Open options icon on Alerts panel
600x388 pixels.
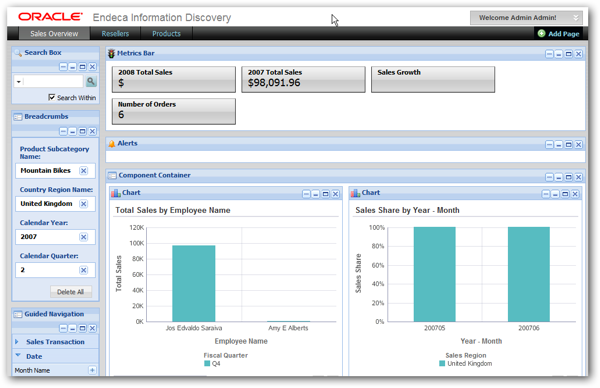(x=549, y=145)
